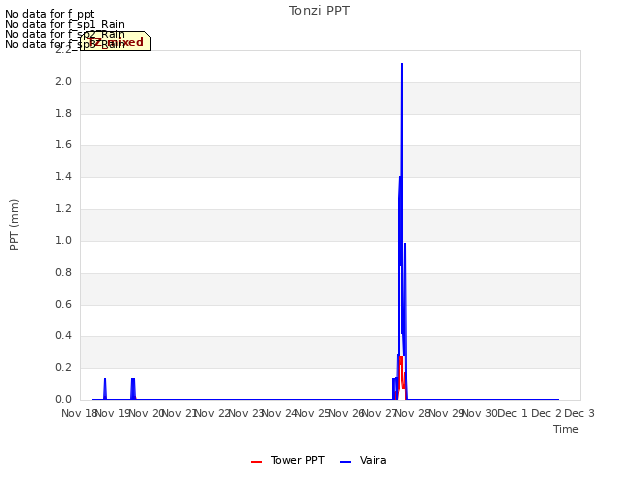The image size is (640, 480).
Task: Click the y-axis tick label 2.0
Action: 63,82
